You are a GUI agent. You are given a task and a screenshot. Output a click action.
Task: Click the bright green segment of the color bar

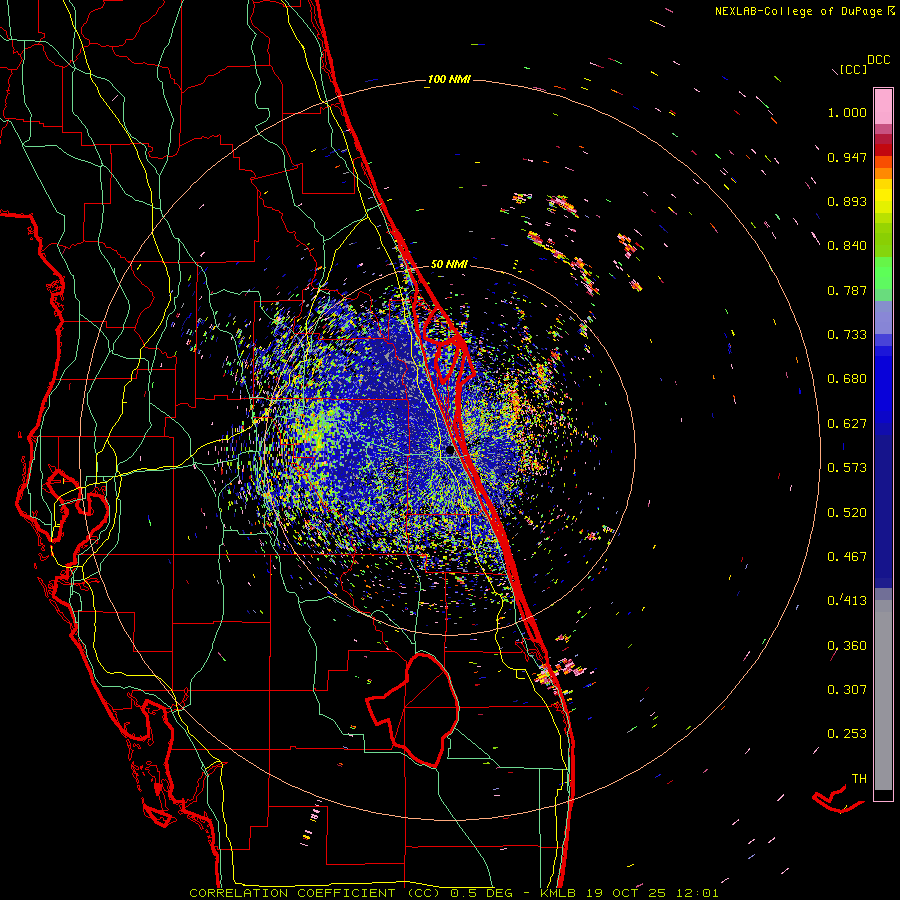pos(883,273)
